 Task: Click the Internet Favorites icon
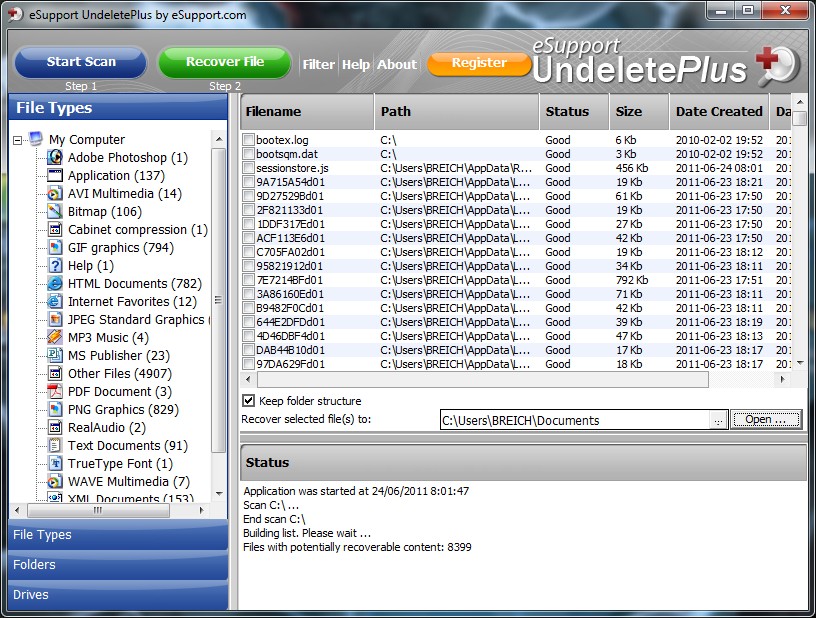click(55, 301)
